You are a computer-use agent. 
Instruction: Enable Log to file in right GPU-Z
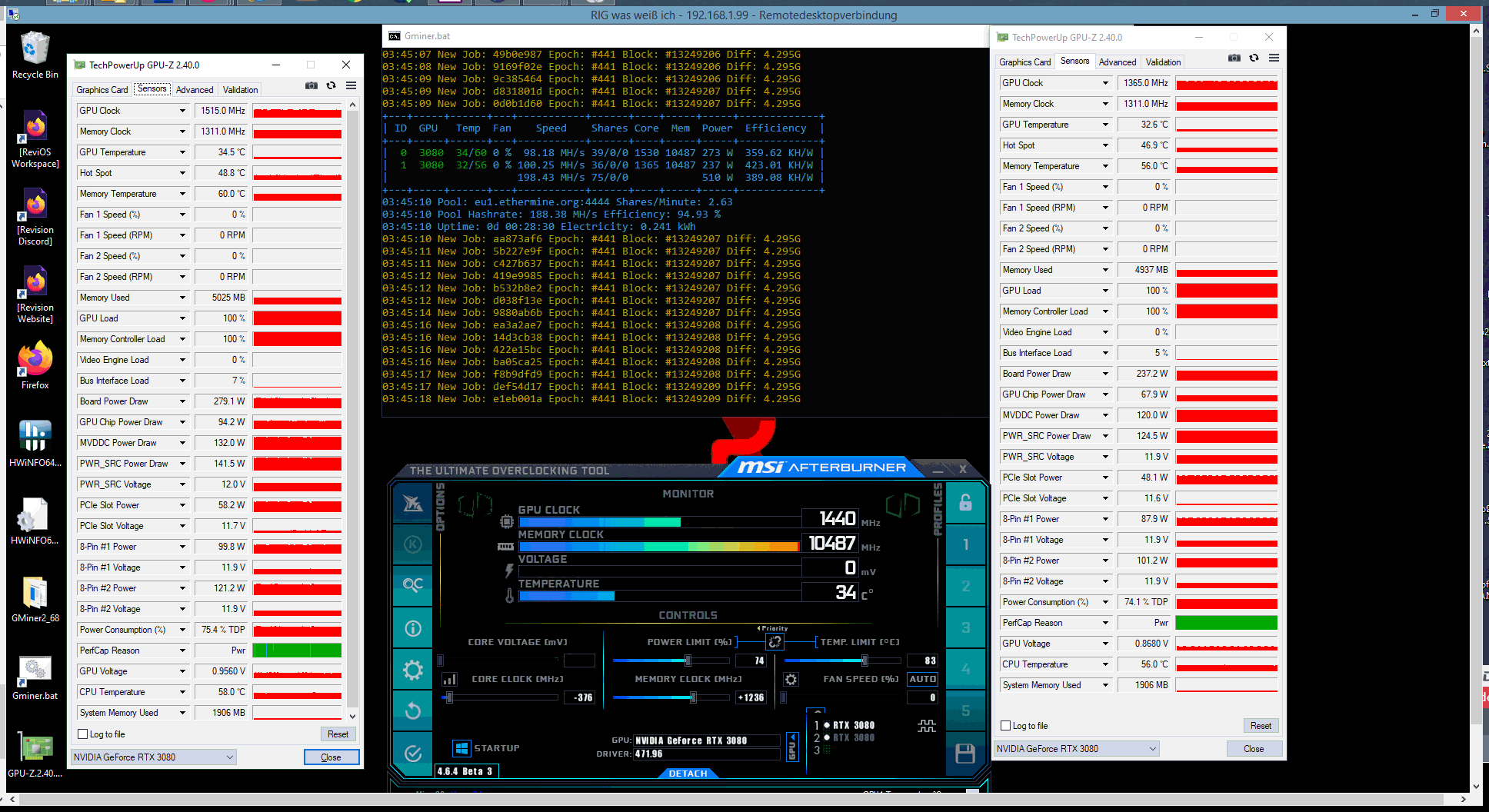(x=1005, y=726)
